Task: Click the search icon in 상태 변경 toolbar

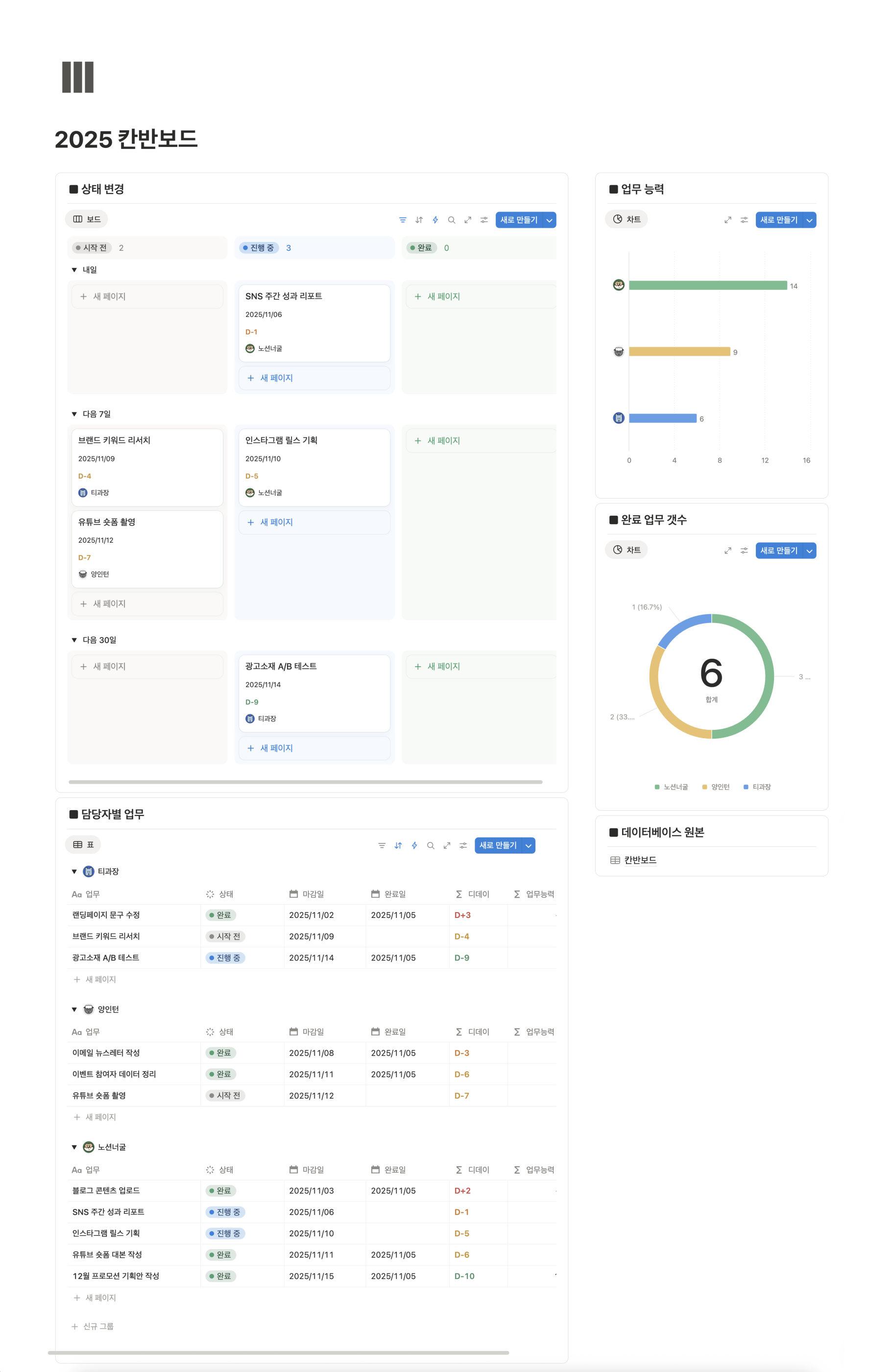Action: tap(452, 219)
